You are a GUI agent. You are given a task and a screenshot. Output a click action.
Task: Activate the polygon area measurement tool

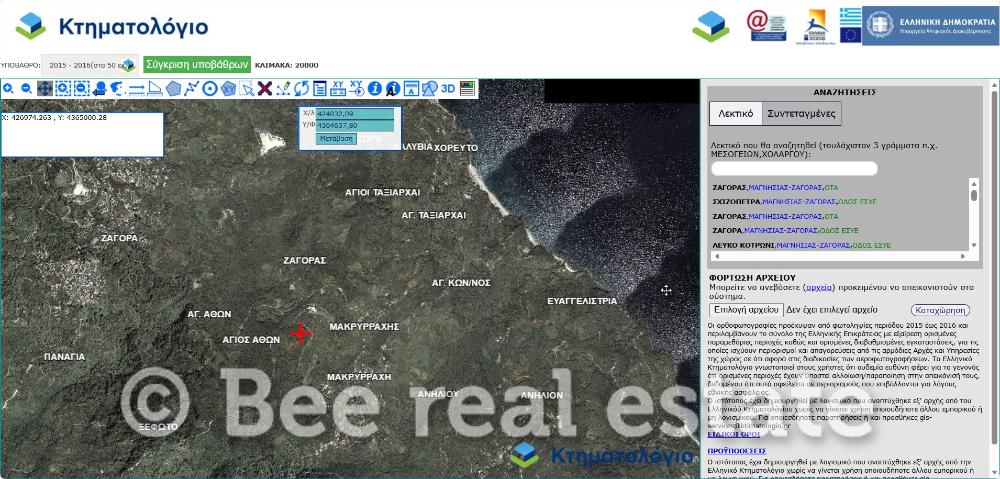pyautogui.click(x=173, y=89)
